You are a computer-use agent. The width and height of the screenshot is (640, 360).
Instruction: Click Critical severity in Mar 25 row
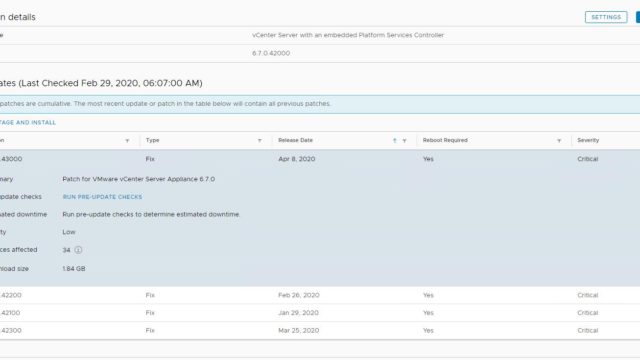588,330
